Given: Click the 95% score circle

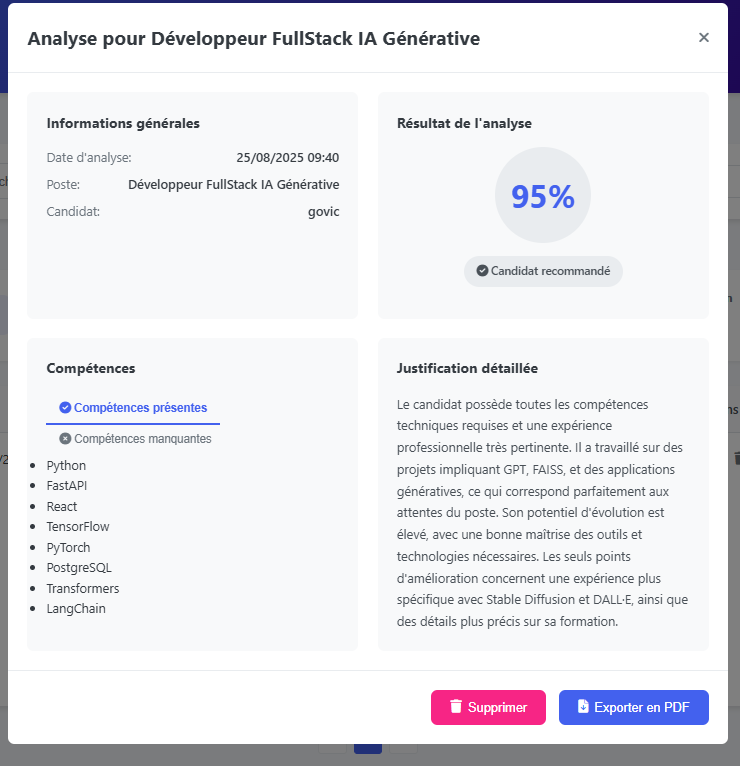Looking at the screenshot, I should 543,196.
